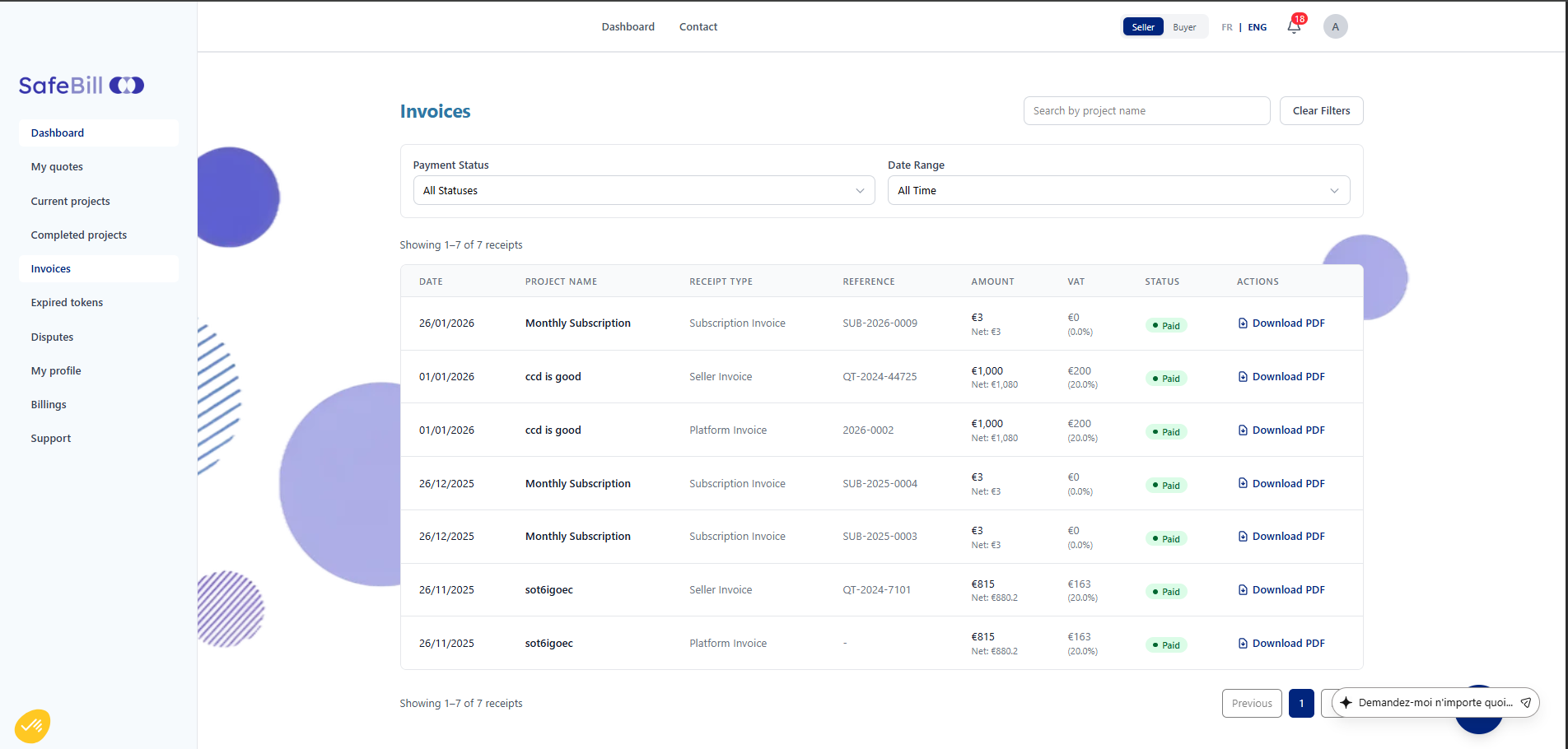Switch to Buyer mode
This screenshot has width=1568, height=749.
[x=1184, y=27]
